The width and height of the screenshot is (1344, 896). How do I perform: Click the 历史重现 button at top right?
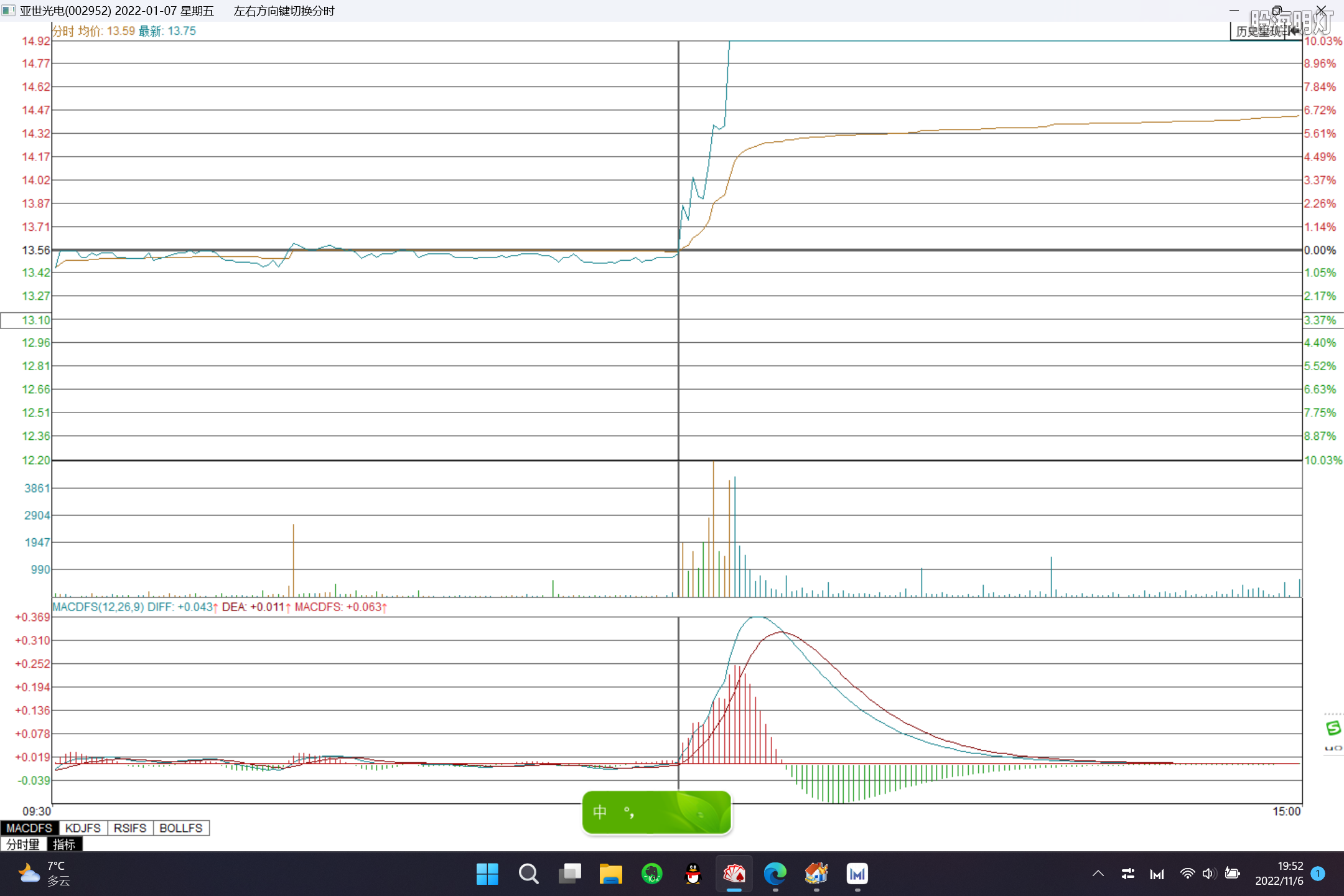pos(1258,31)
